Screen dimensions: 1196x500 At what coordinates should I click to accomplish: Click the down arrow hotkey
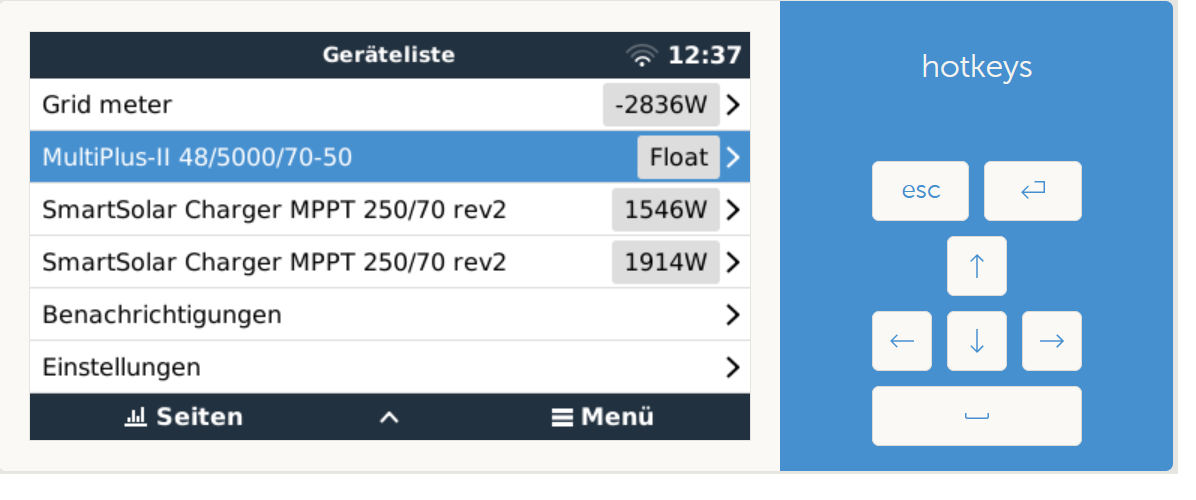pyautogui.click(x=976, y=341)
